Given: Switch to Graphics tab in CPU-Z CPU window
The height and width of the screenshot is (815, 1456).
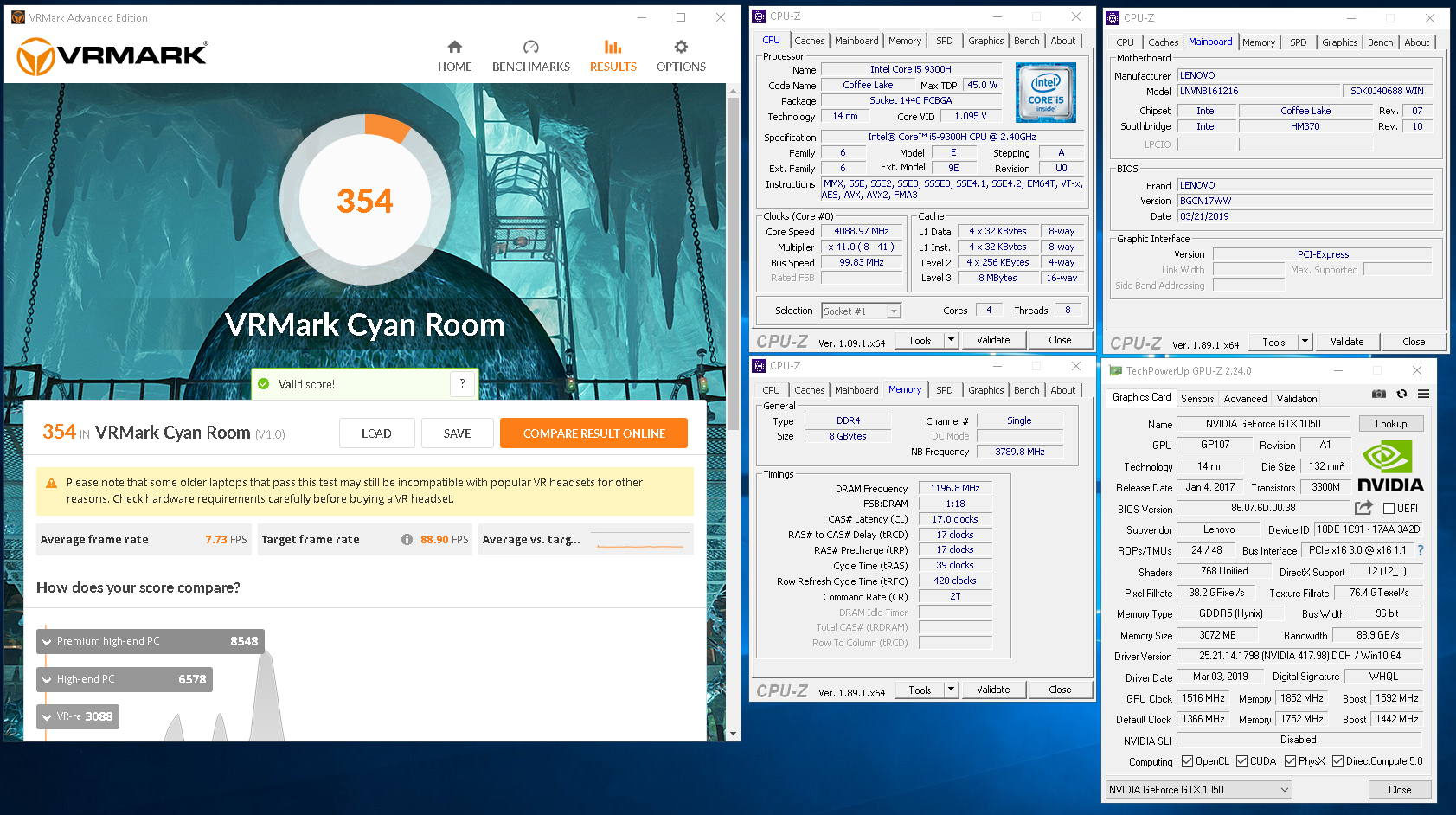Looking at the screenshot, I should [985, 41].
